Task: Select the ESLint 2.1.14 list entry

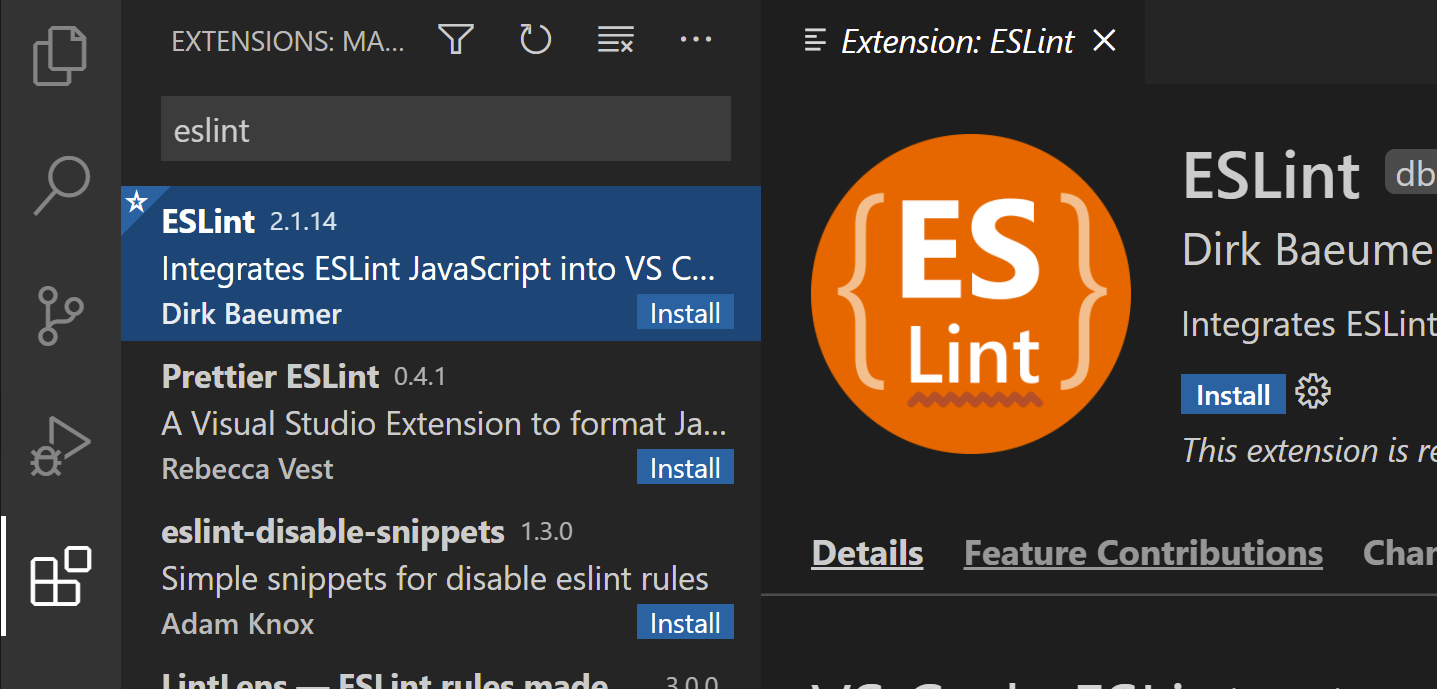Action: pos(441,264)
